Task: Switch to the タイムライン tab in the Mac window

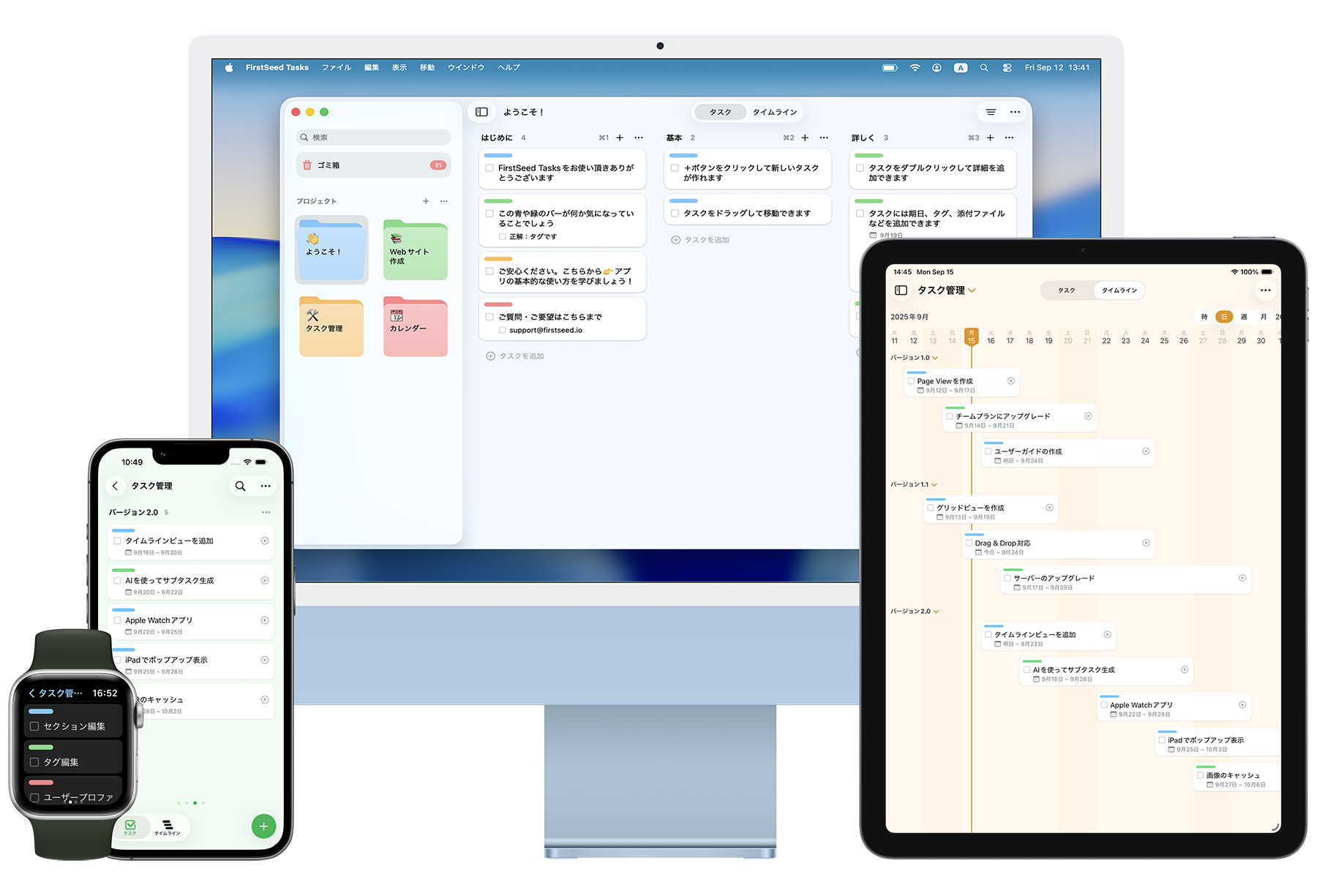Action: 774,112
